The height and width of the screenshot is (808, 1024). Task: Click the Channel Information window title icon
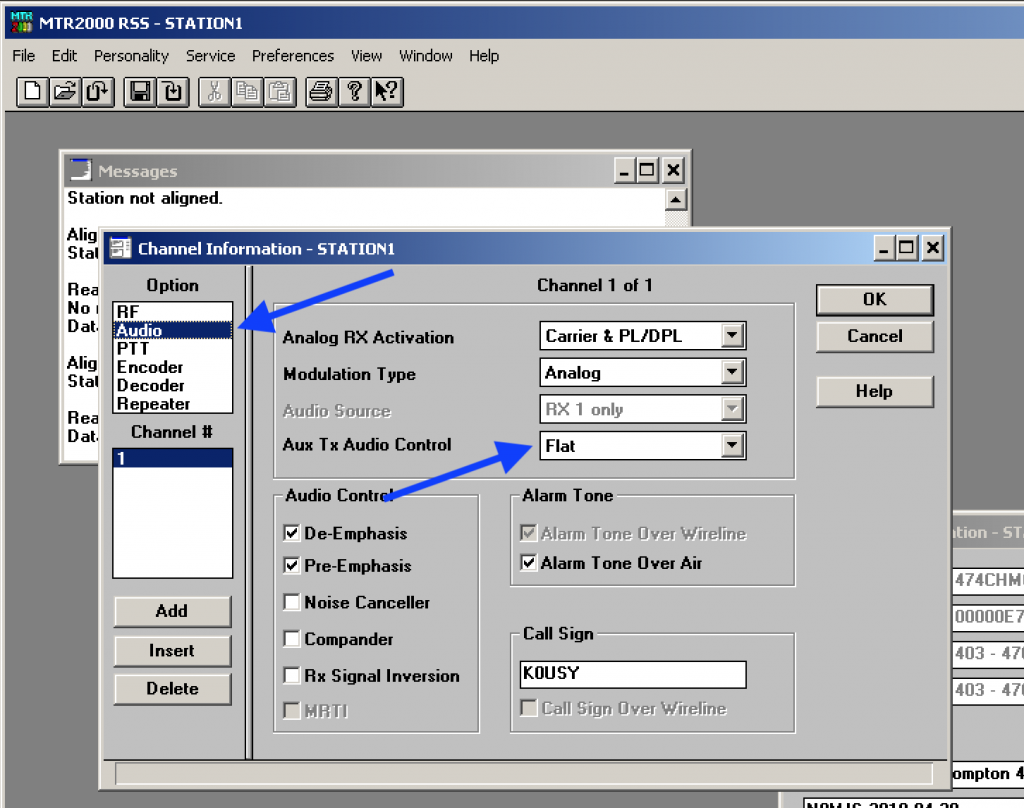click(x=120, y=248)
